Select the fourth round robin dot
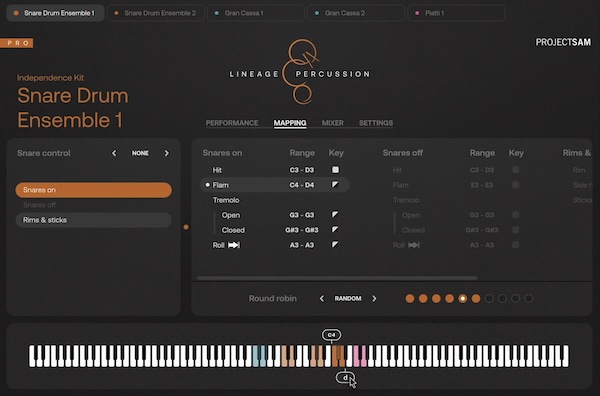Image resolution: width=600 pixels, height=396 pixels. point(450,298)
